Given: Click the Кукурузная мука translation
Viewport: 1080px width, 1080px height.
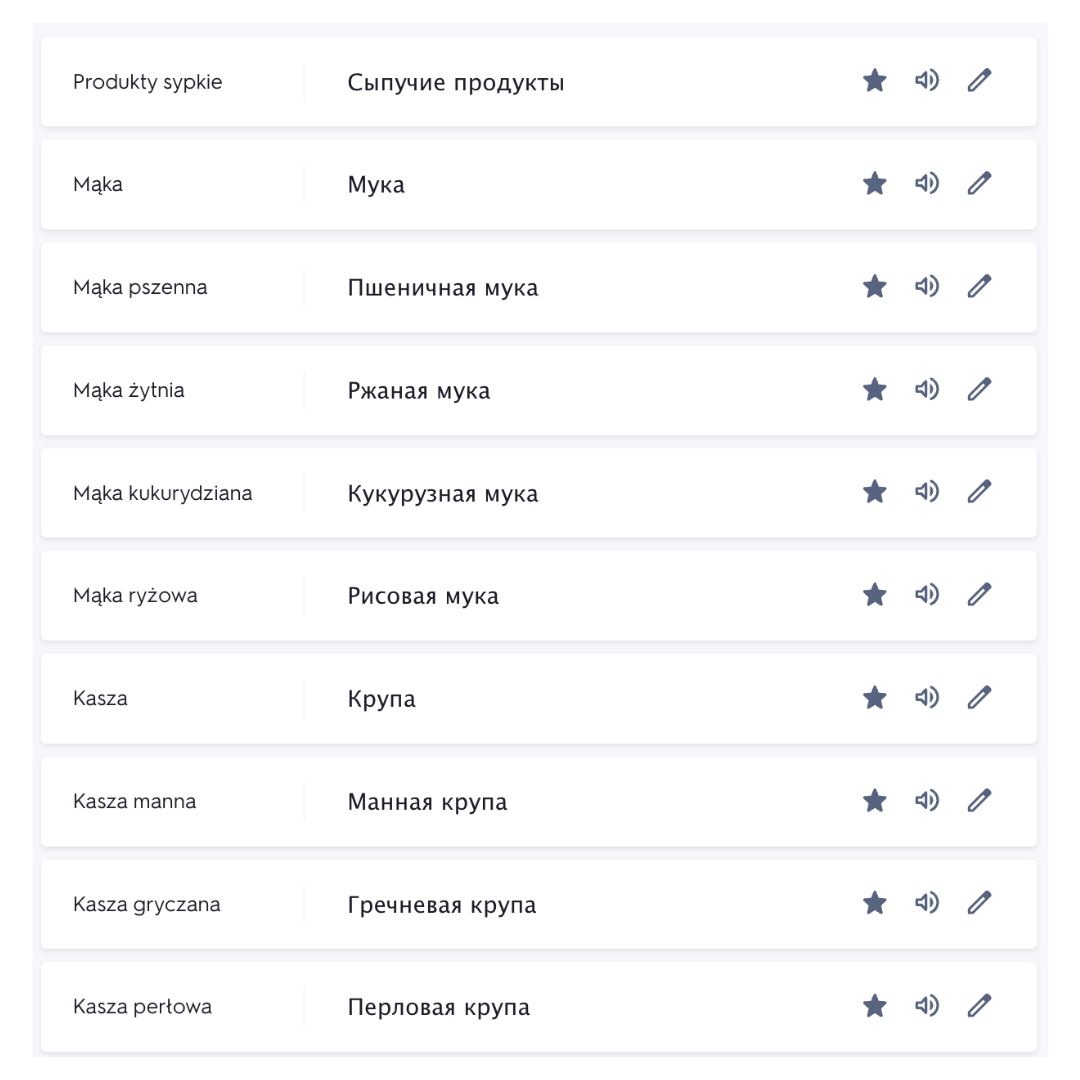Looking at the screenshot, I should [443, 494].
